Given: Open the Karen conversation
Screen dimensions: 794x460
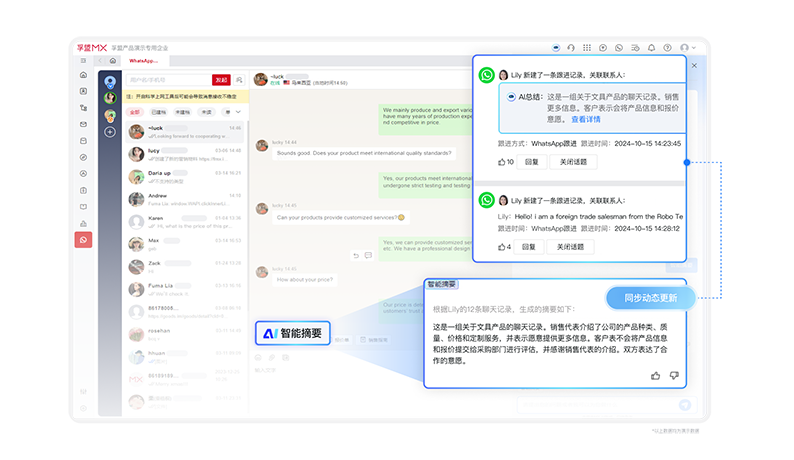Looking at the screenshot, I should (x=185, y=221).
